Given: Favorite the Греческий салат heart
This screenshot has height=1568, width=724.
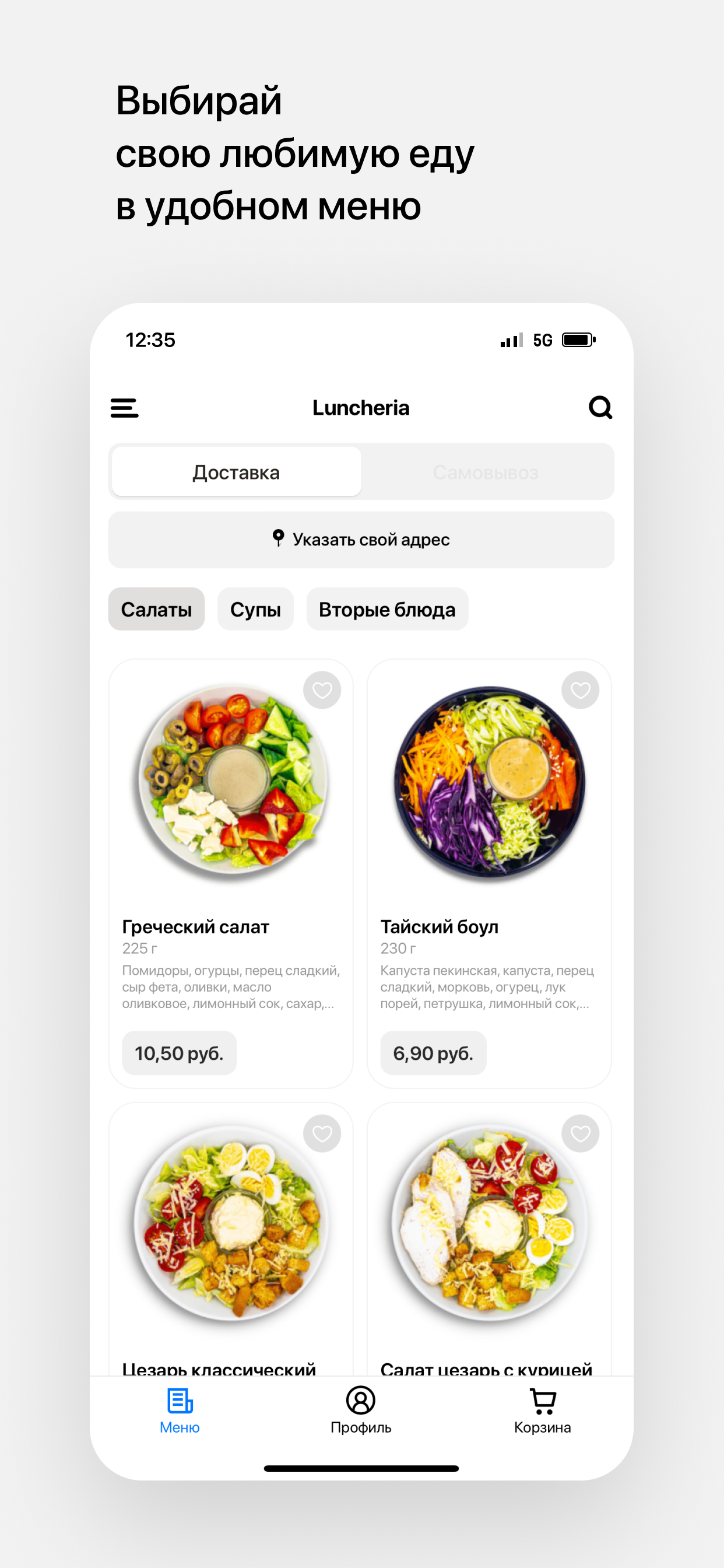Looking at the screenshot, I should 322,689.
